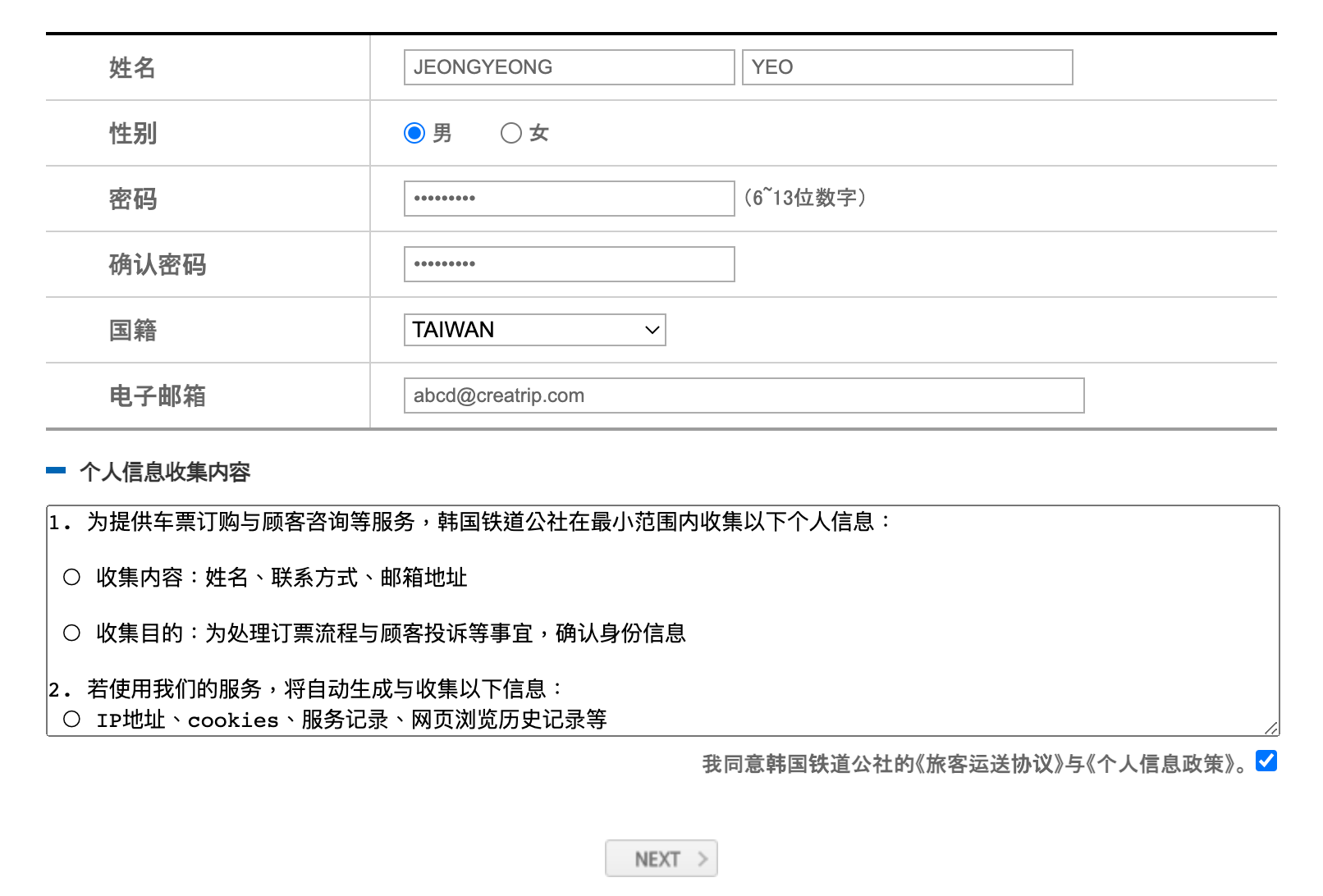
Task: Select the 男 gender radio button
Action: click(414, 132)
